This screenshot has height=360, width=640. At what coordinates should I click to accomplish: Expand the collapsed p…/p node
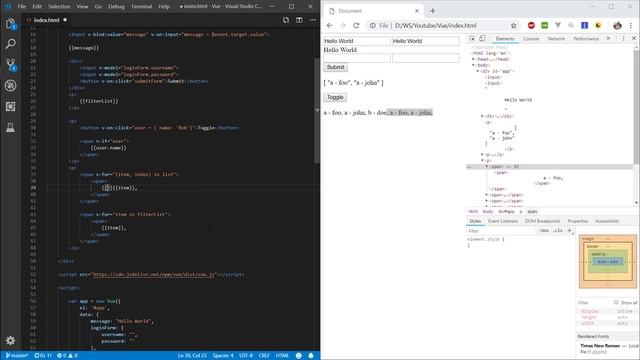pyautogui.click(x=482, y=155)
